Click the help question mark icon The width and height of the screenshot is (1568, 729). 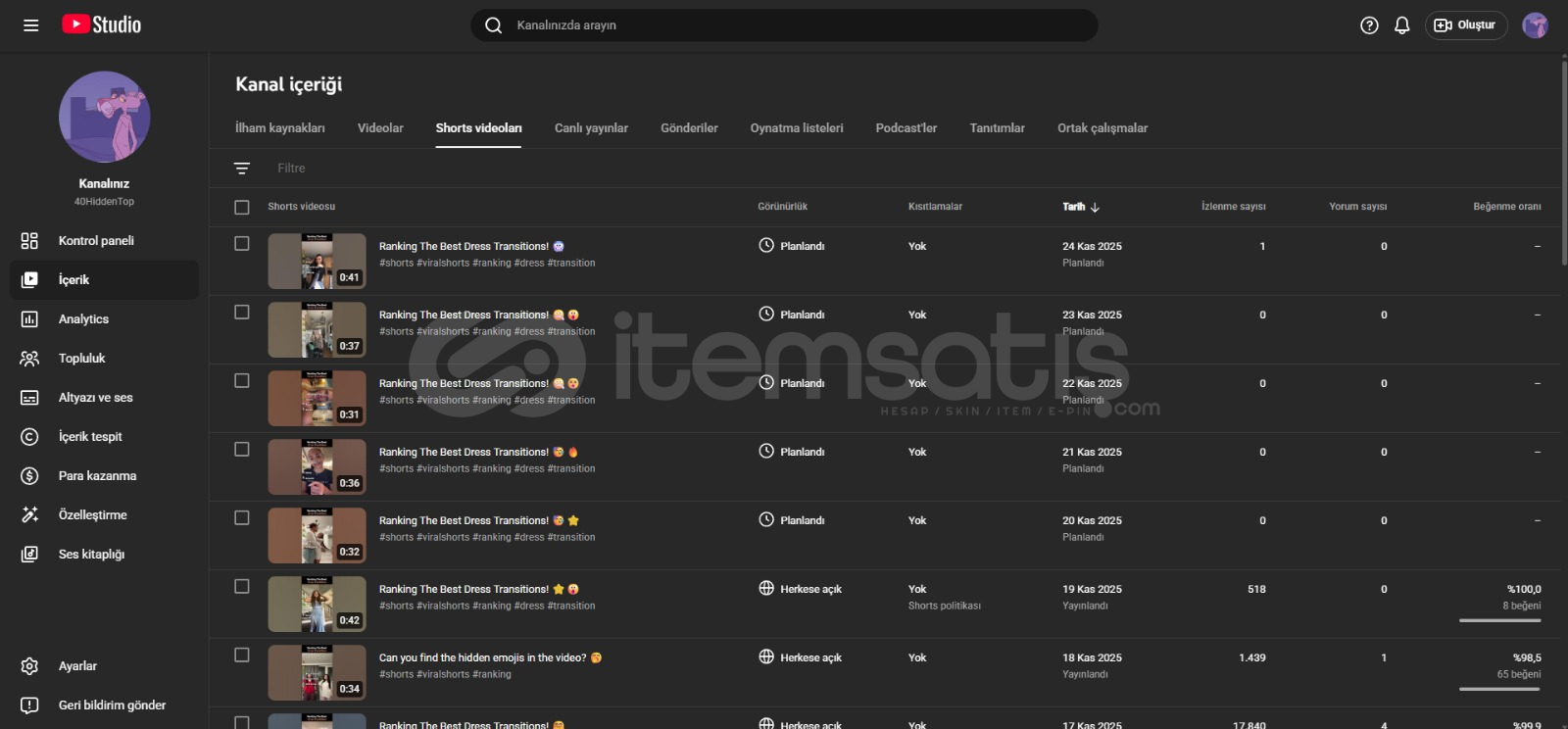[1369, 25]
